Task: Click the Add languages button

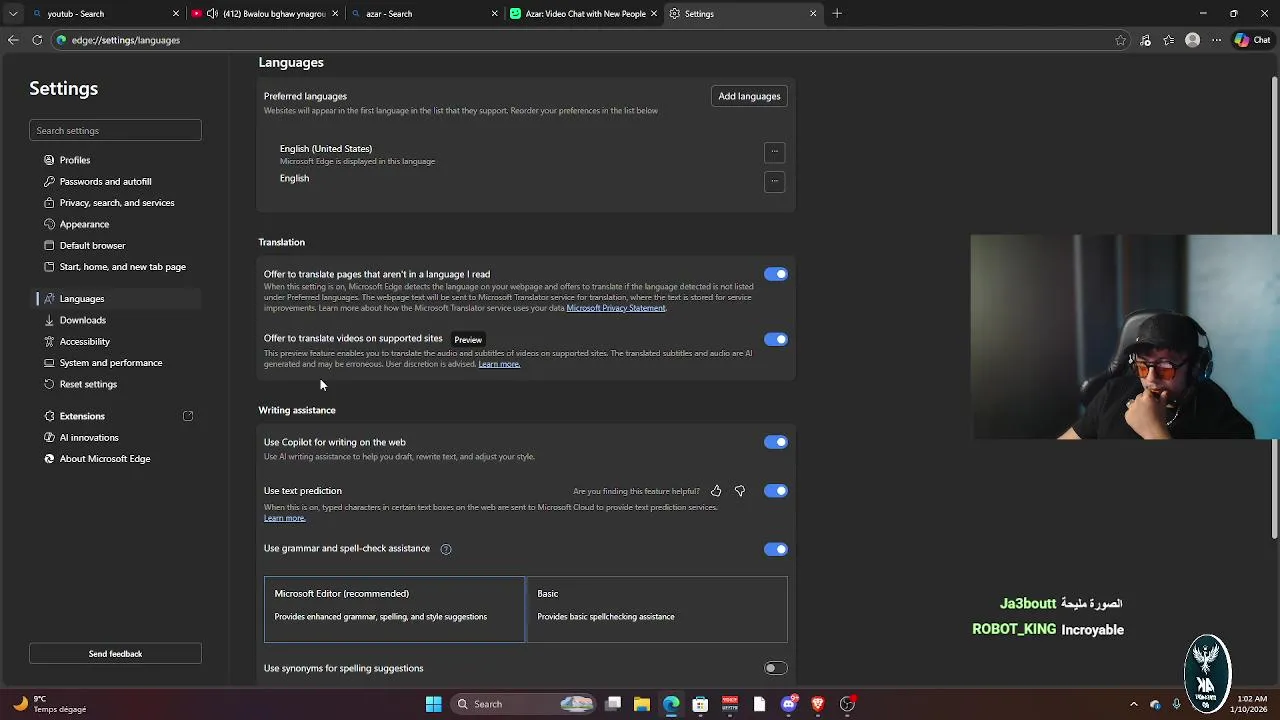Action: pos(749,96)
